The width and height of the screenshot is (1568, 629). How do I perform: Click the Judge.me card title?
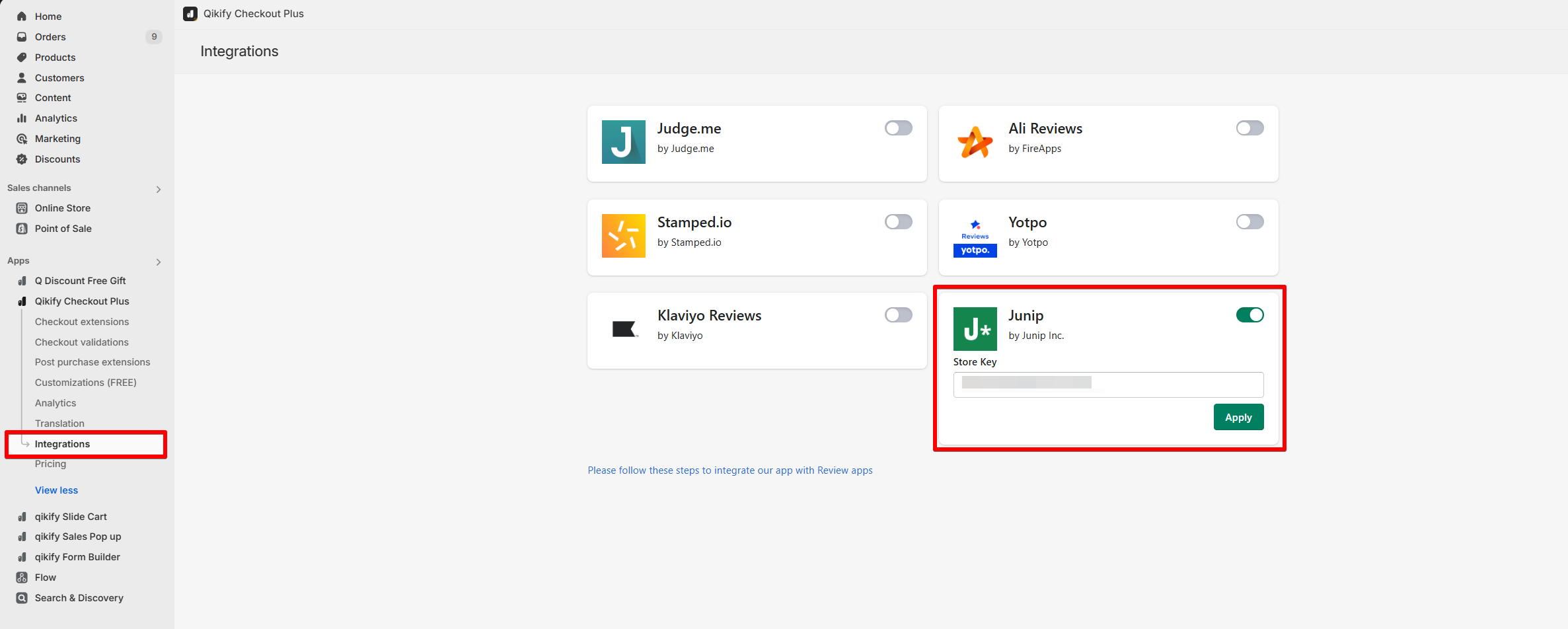689,129
